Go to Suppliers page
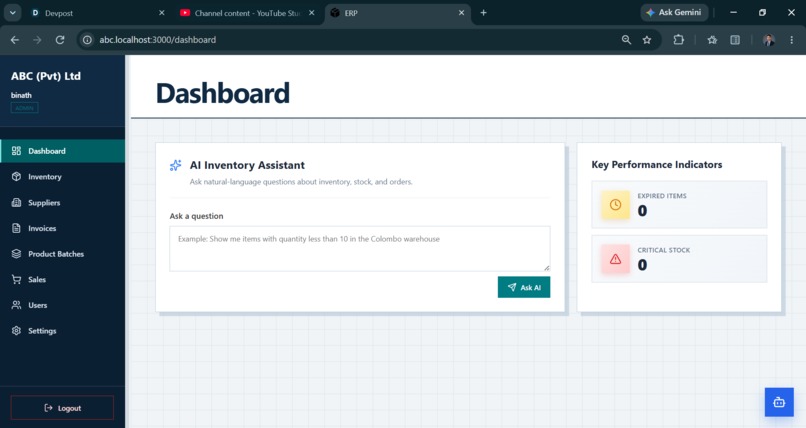Image resolution: width=806 pixels, height=428 pixels. tap(62, 202)
